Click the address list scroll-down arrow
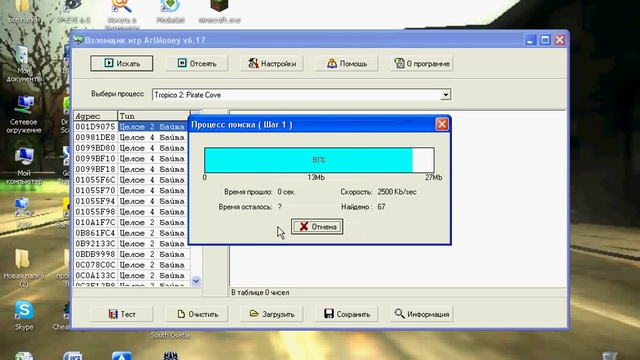640x360 pixels. [x=196, y=281]
